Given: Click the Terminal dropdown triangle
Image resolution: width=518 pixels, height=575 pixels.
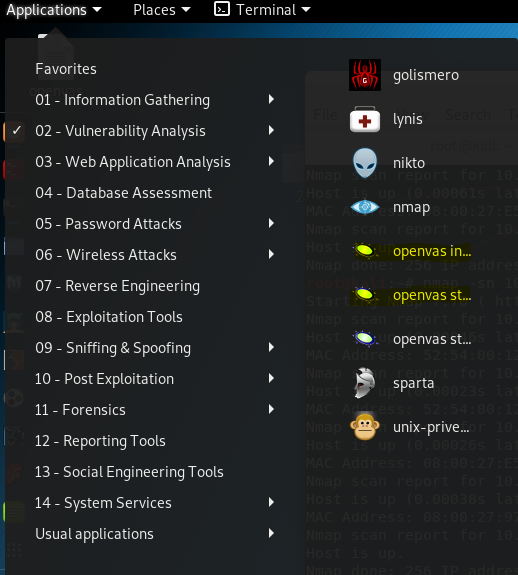Looking at the screenshot, I should point(306,10).
